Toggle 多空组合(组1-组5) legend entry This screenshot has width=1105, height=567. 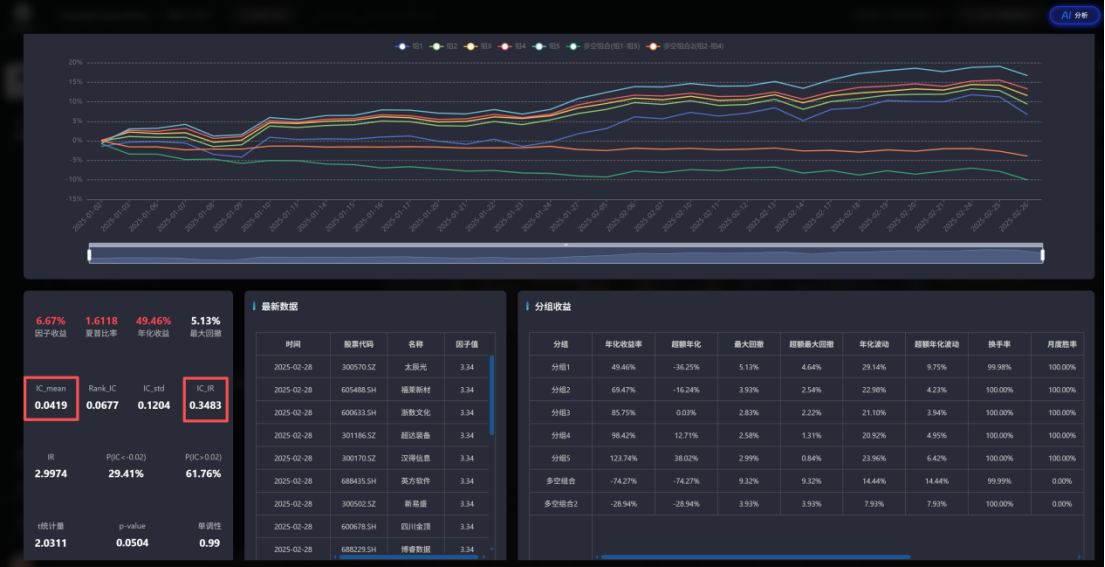click(x=573, y=46)
